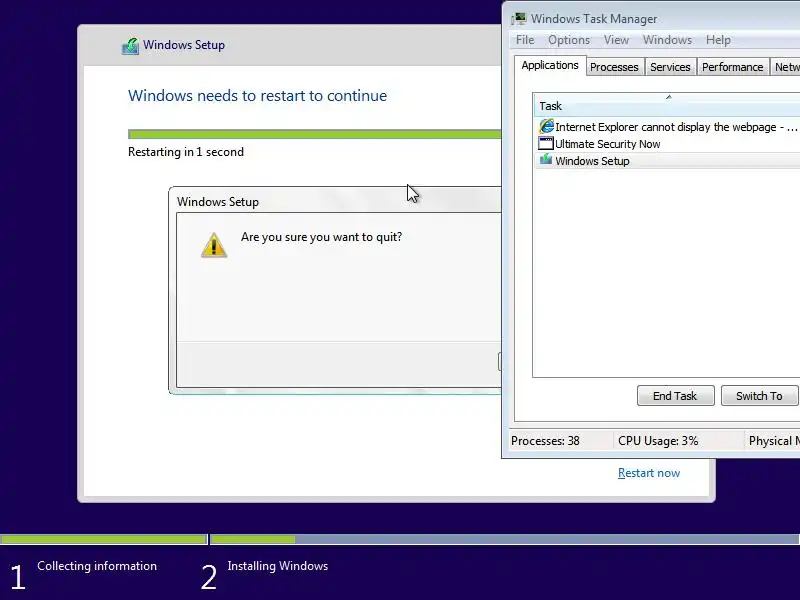
Task: Click the Installing Windows progress bar
Action: pos(505,539)
